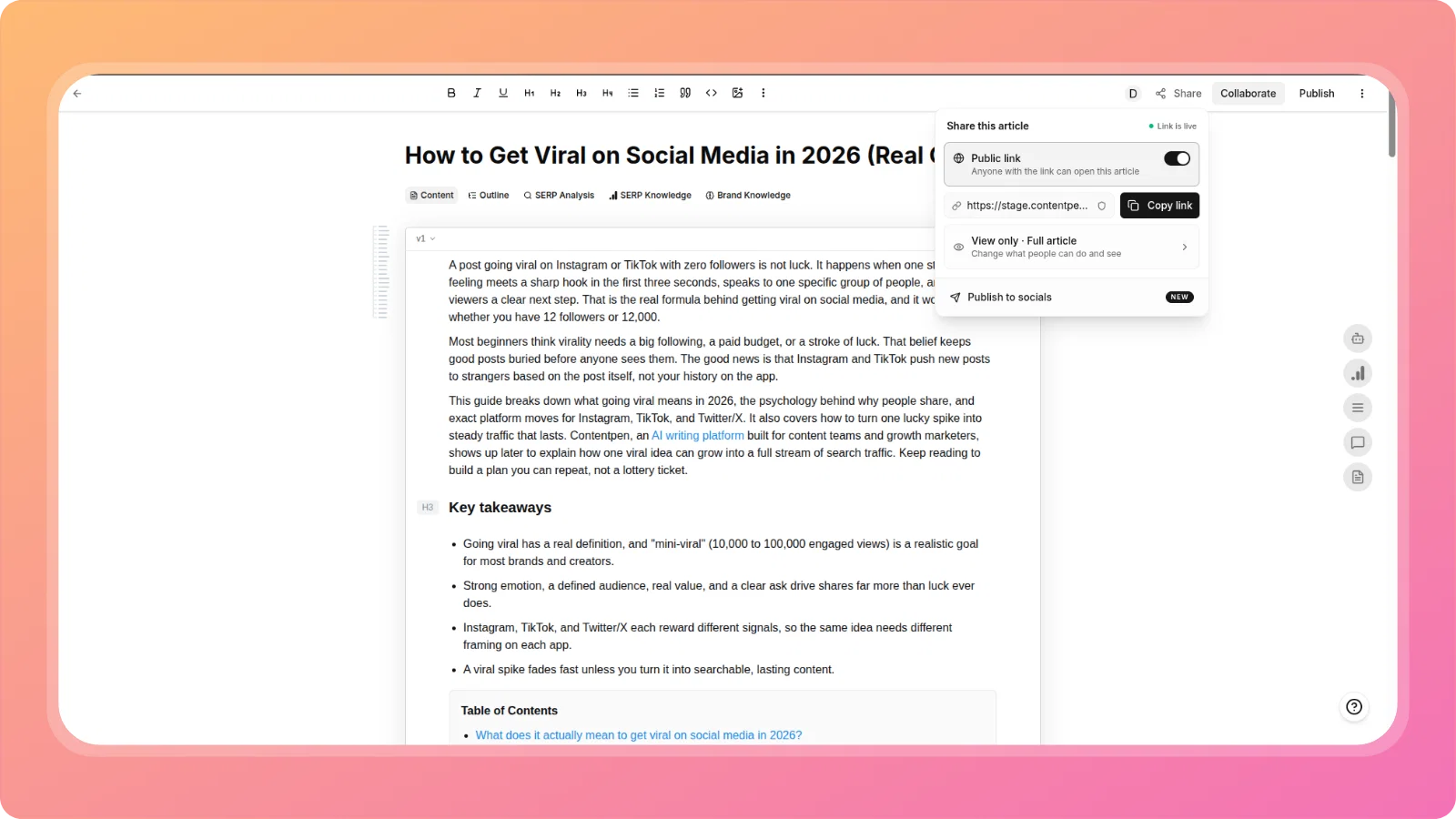1456x819 pixels.
Task: Open the SERP Knowledge tab
Action: [651, 196]
